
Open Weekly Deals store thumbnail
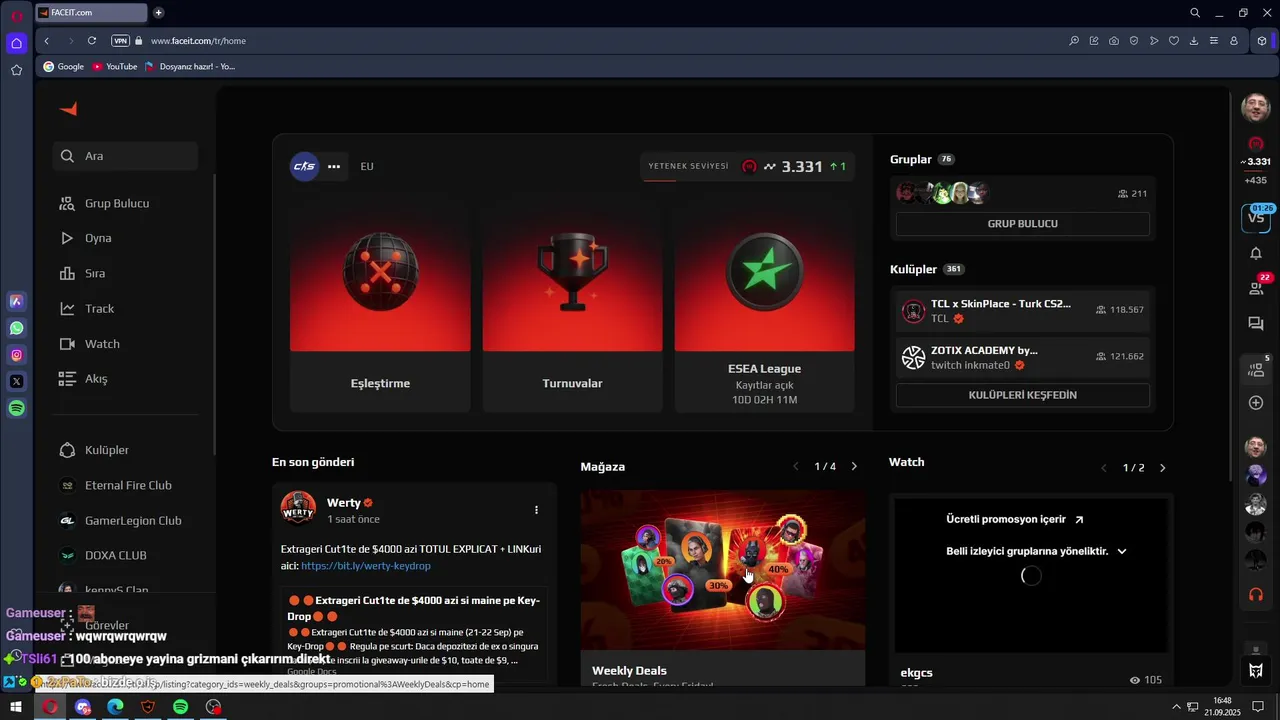click(723, 570)
